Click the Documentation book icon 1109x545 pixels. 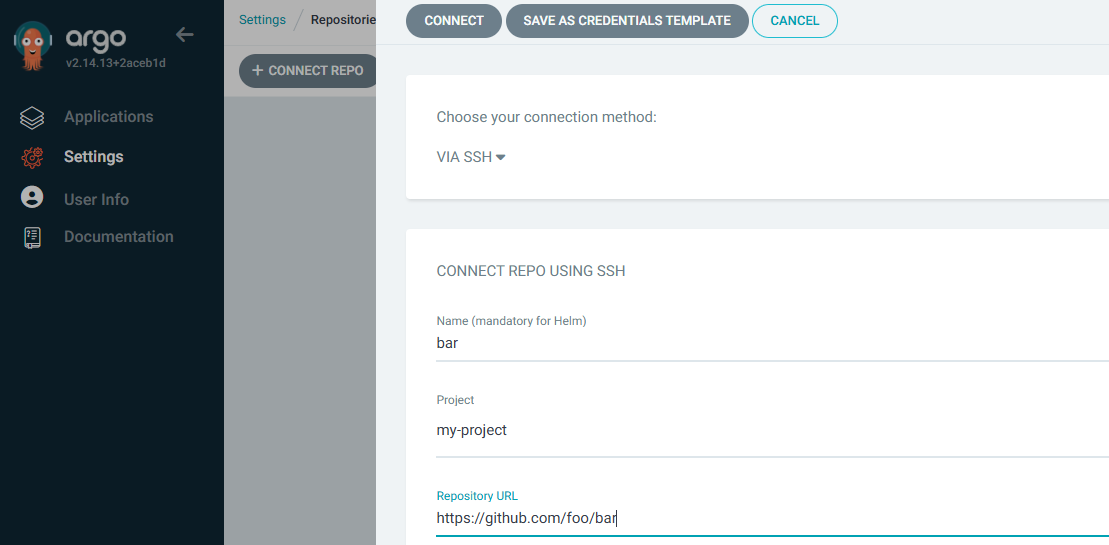(x=32, y=238)
